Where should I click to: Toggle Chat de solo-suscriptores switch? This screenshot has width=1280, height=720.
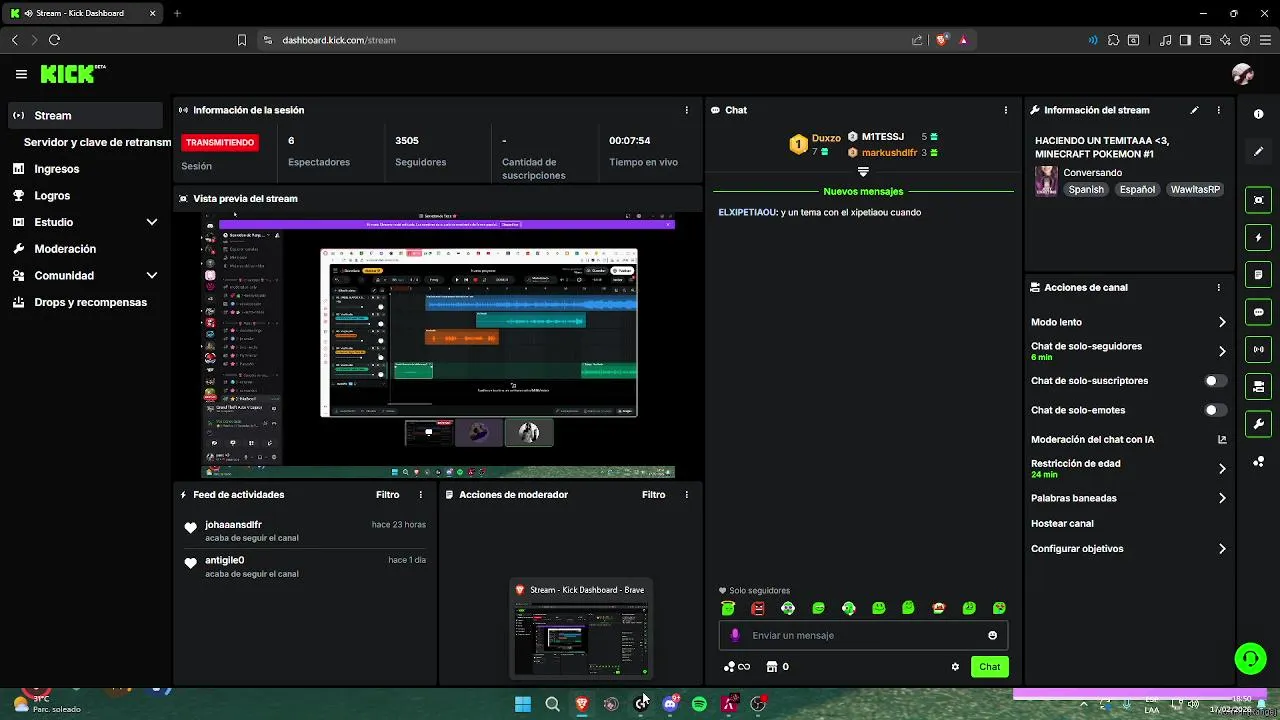[1215, 381]
